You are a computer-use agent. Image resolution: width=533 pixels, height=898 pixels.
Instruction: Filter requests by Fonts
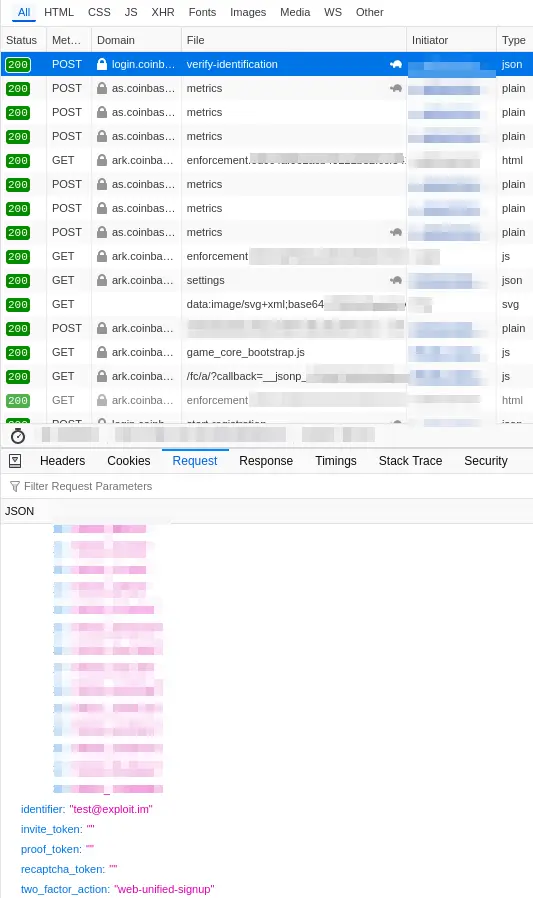(x=203, y=12)
